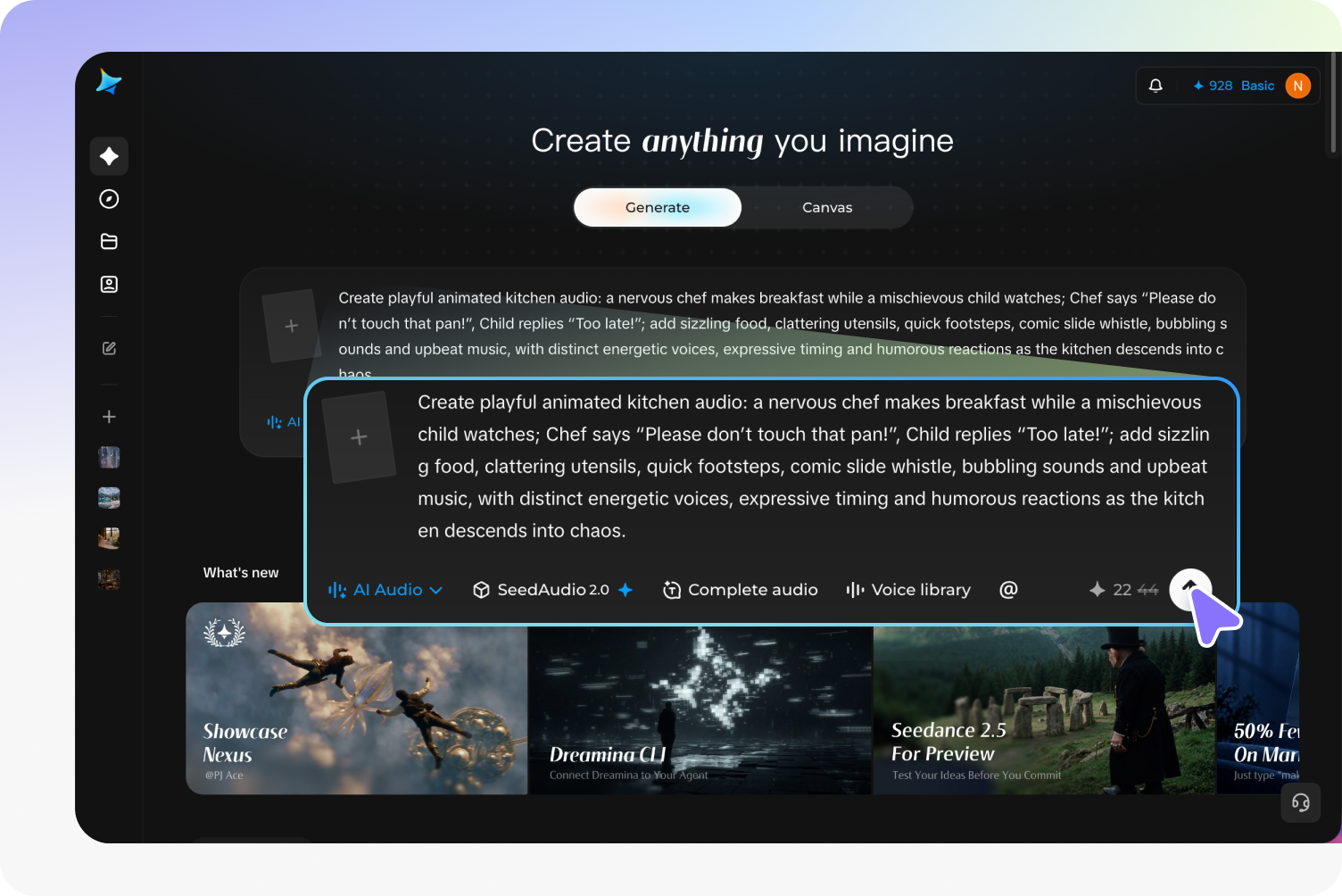Select the sparkle Home icon in sidebar
This screenshot has height=896, width=1342.
[109, 156]
